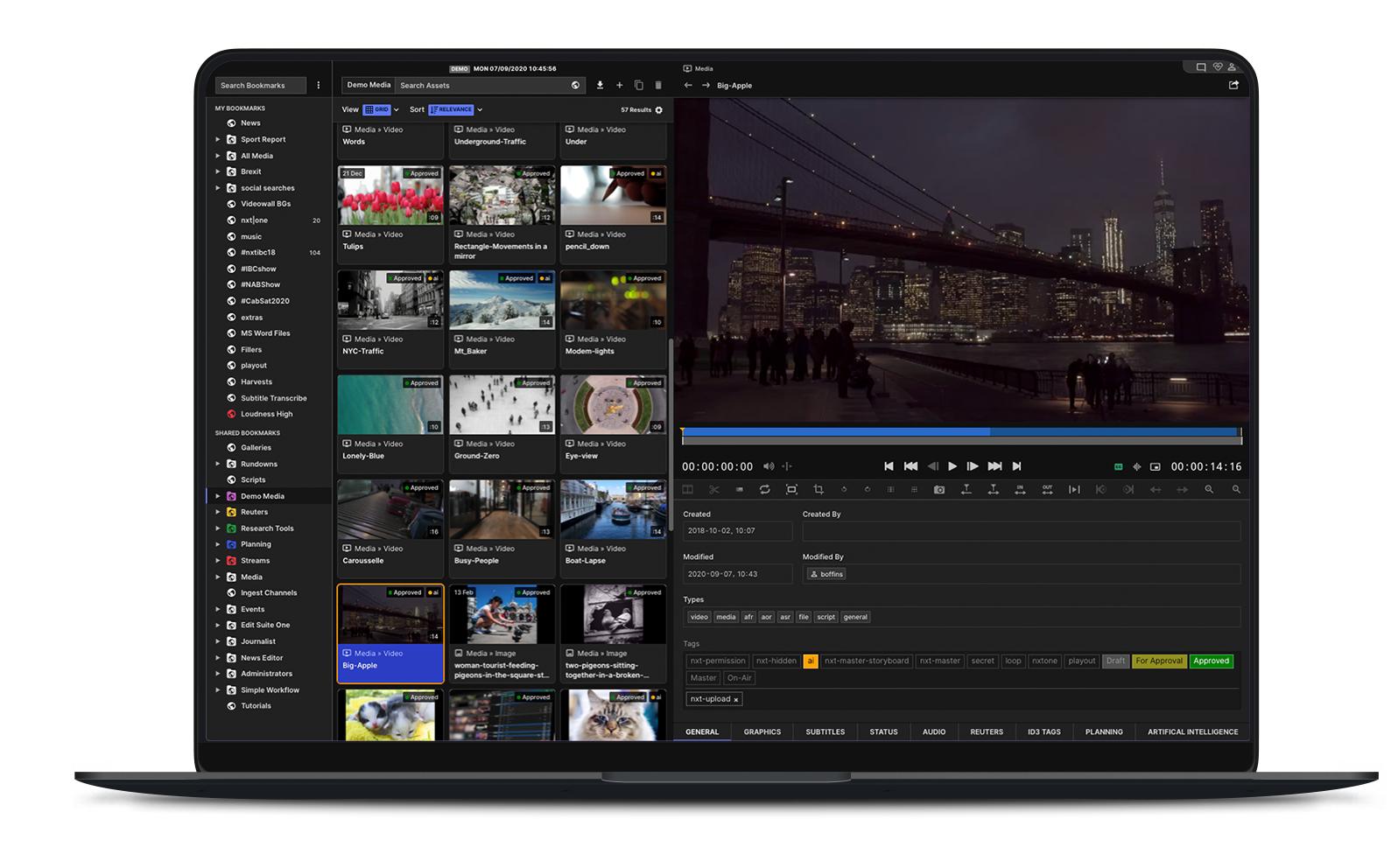Switch to the STATUS tab

tap(884, 731)
